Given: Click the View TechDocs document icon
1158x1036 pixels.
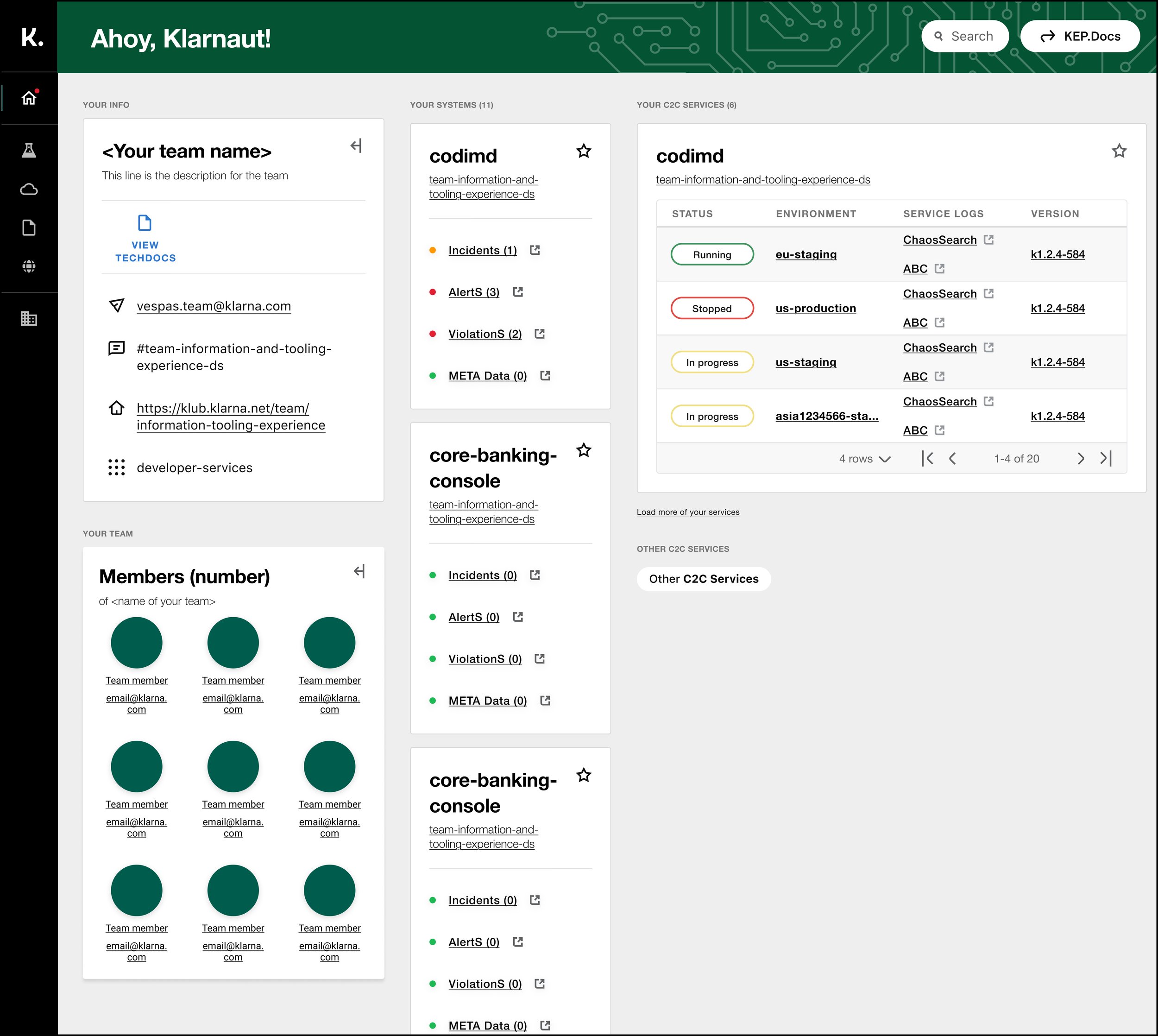Looking at the screenshot, I should tap(145, 222).
